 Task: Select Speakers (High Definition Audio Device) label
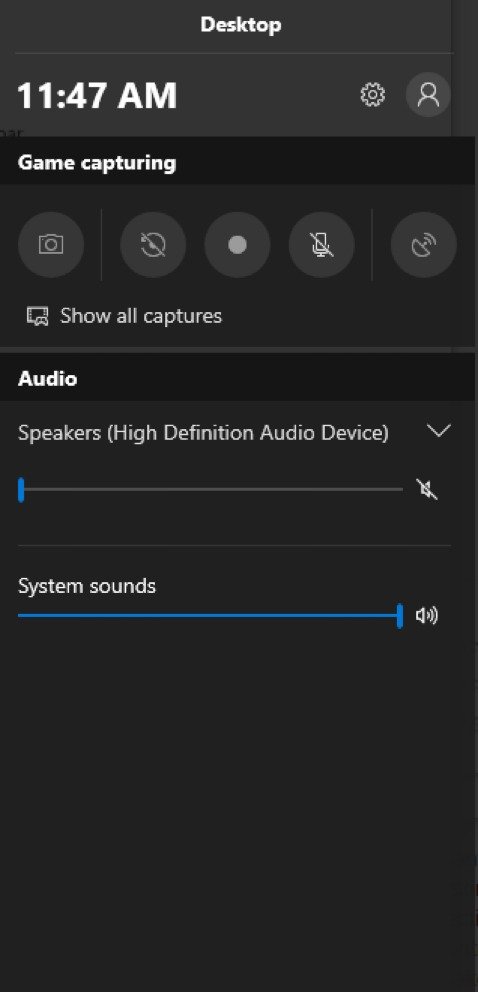[x=204, y=433]
